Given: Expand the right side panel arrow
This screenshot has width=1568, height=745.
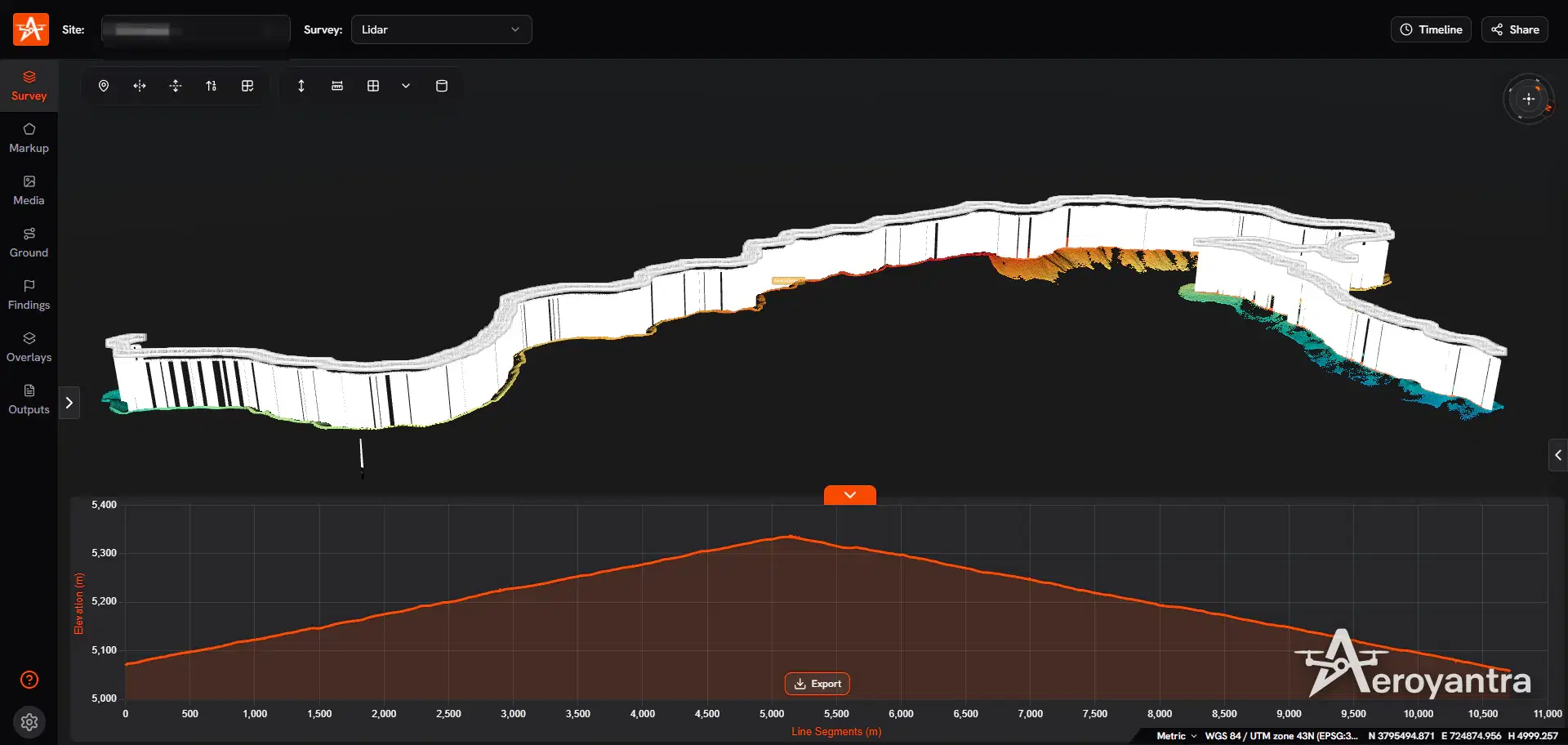Looking at the screenshot, I should pos(1557,455).
